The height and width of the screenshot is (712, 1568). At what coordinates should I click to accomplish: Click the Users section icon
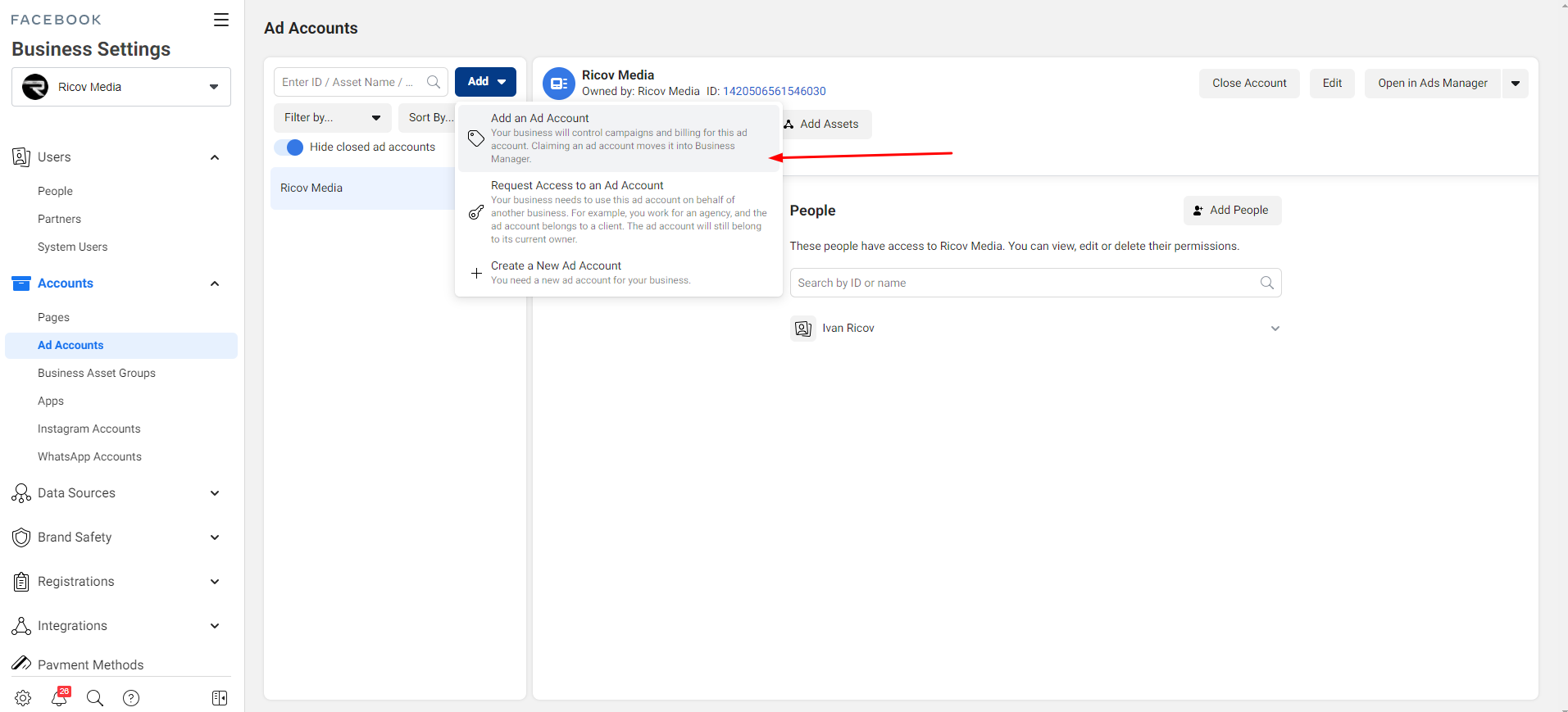(21, 156)
